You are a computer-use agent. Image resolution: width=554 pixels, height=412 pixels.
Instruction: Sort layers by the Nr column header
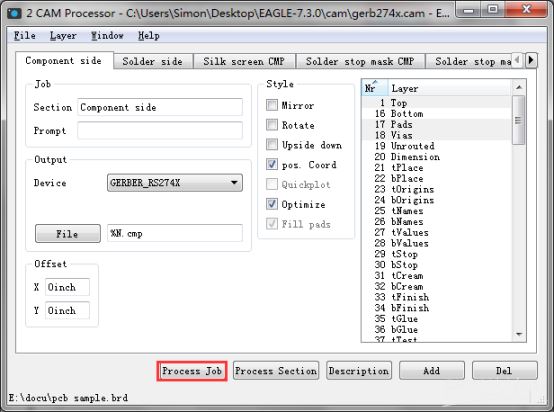coord(374,88)
